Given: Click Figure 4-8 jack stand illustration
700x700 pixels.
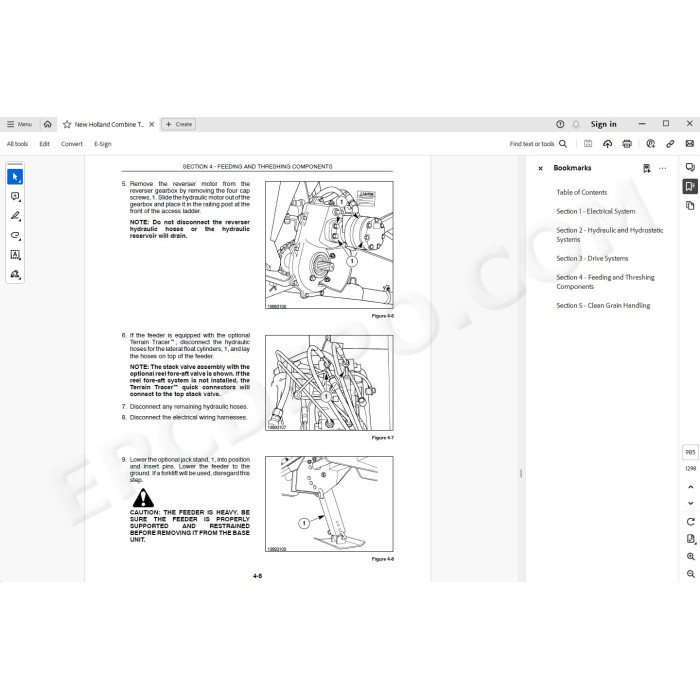Looking at the screenshot, I should (329, 504).
